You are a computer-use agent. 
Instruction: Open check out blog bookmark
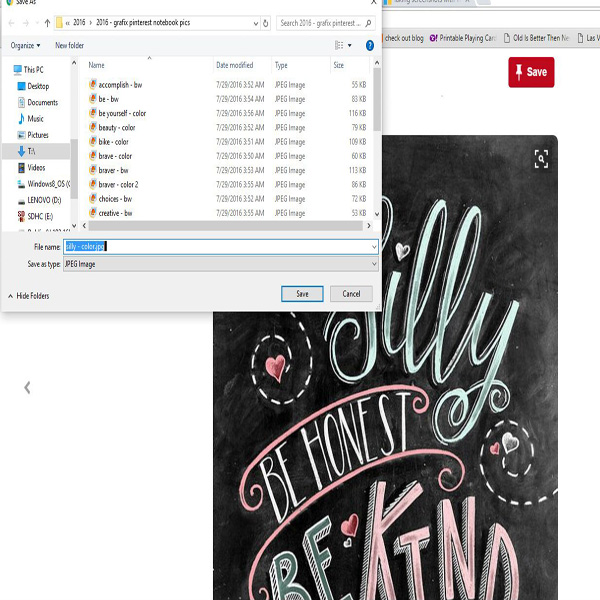(x=403, y=38)
